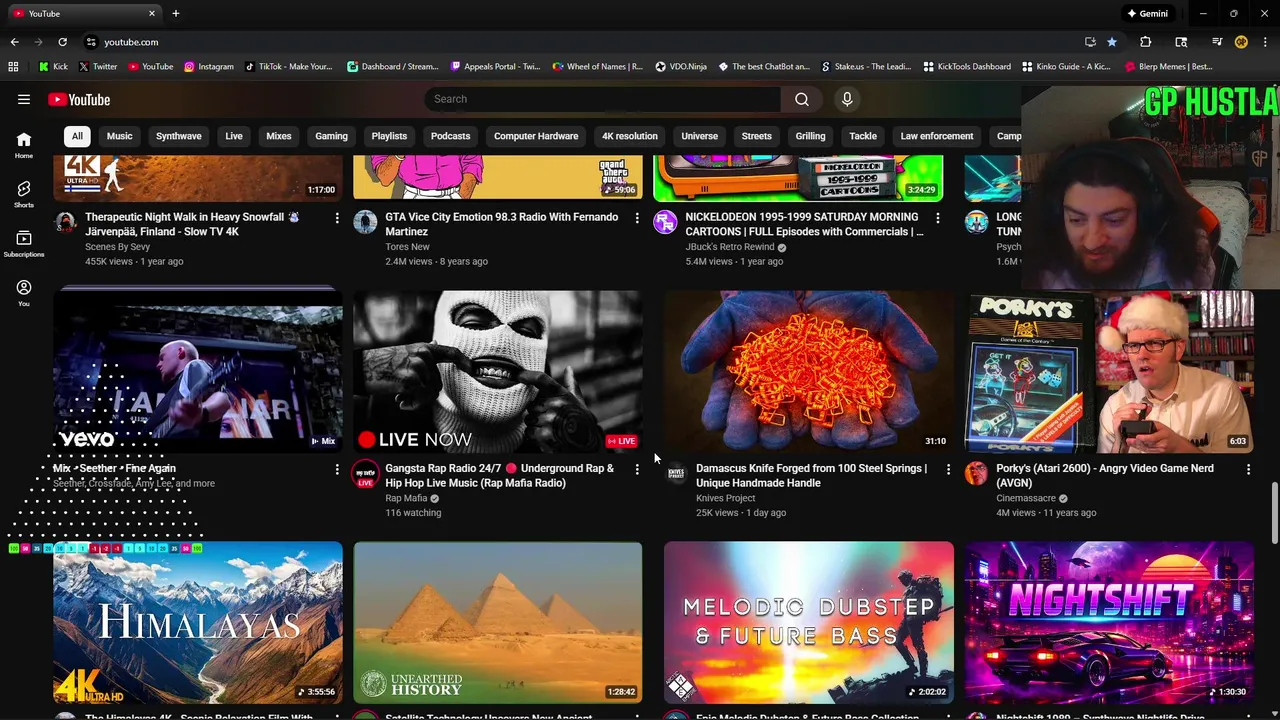Image resolution: width=1280 pixels, height=720 pixels.
Task: Play the Nightshift synthwave thumbnail
Action: [x=1109, y=623]
